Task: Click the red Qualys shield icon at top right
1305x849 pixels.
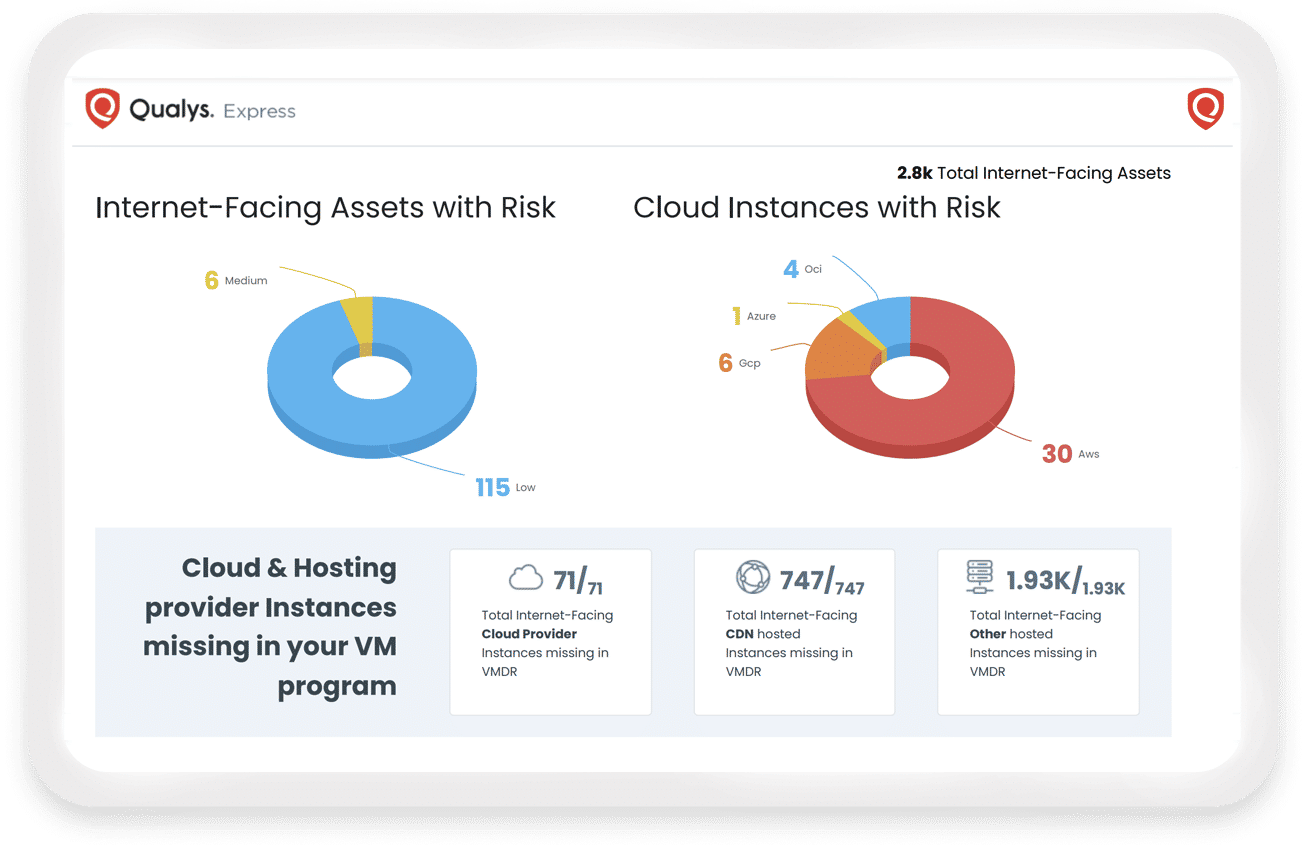Action: click(1205, 109)
